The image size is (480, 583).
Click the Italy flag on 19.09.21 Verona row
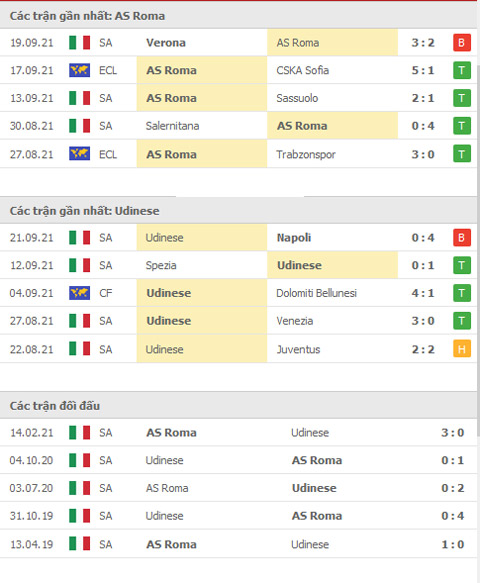tap(80, 42)
